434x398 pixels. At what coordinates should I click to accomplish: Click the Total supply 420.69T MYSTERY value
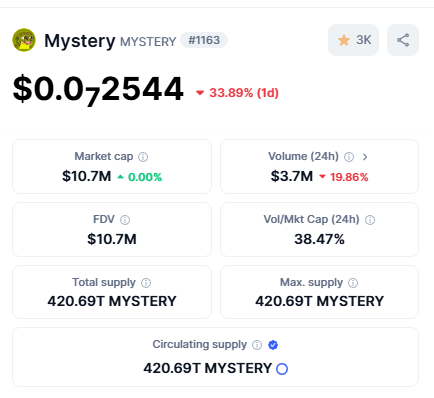tap(112, 301)
